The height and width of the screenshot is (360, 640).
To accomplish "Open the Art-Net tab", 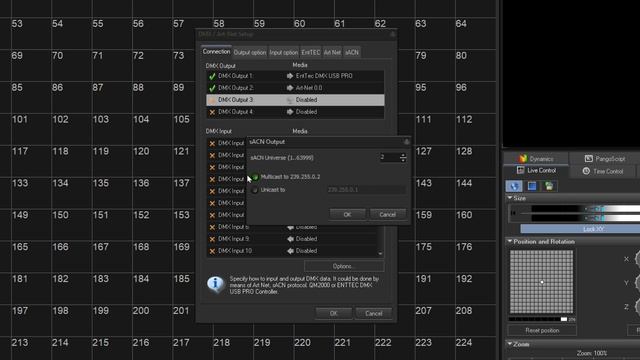I will (x=332, y=53).
